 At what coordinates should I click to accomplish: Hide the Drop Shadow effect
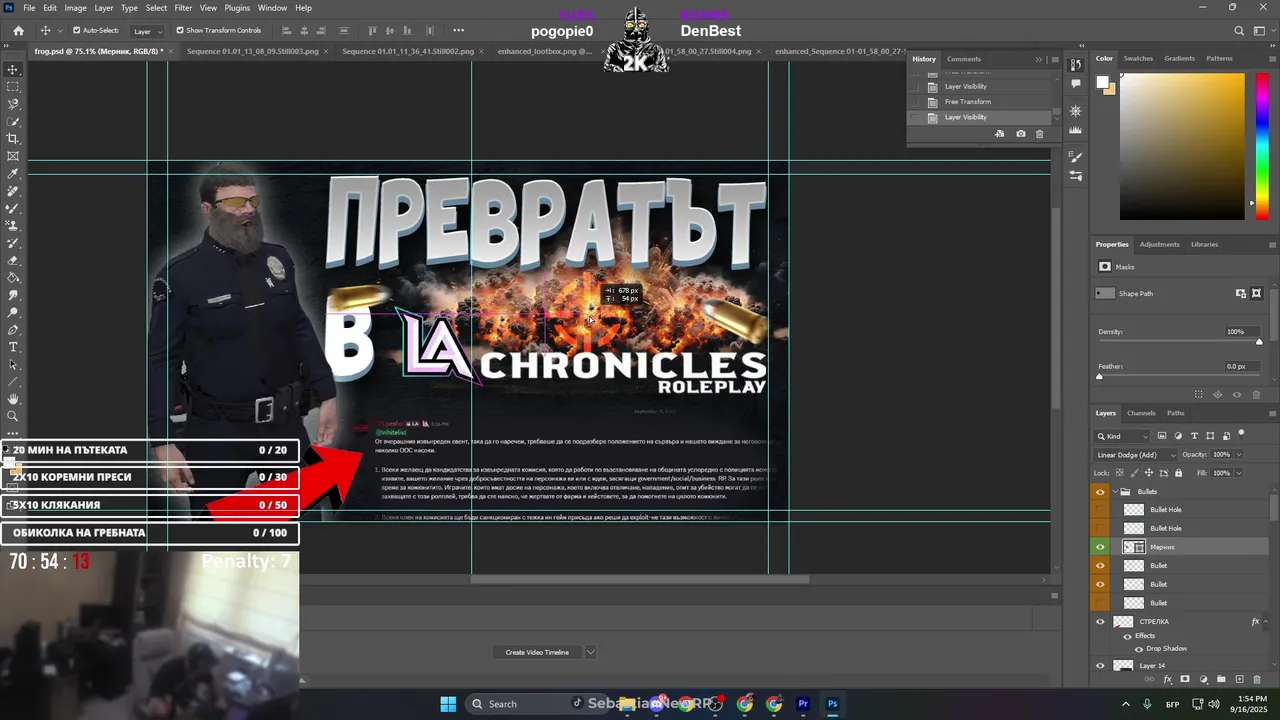coord(1138,649)
